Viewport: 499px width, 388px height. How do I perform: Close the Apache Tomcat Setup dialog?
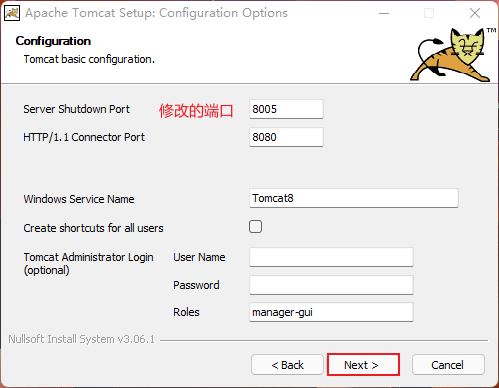coord(475,13)
